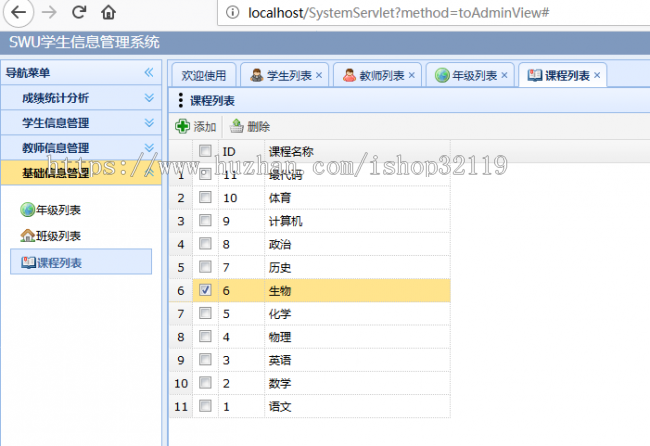Click the browser back arrow
The width and height of the screenshot is (650, 446).
tap(18, 12)
